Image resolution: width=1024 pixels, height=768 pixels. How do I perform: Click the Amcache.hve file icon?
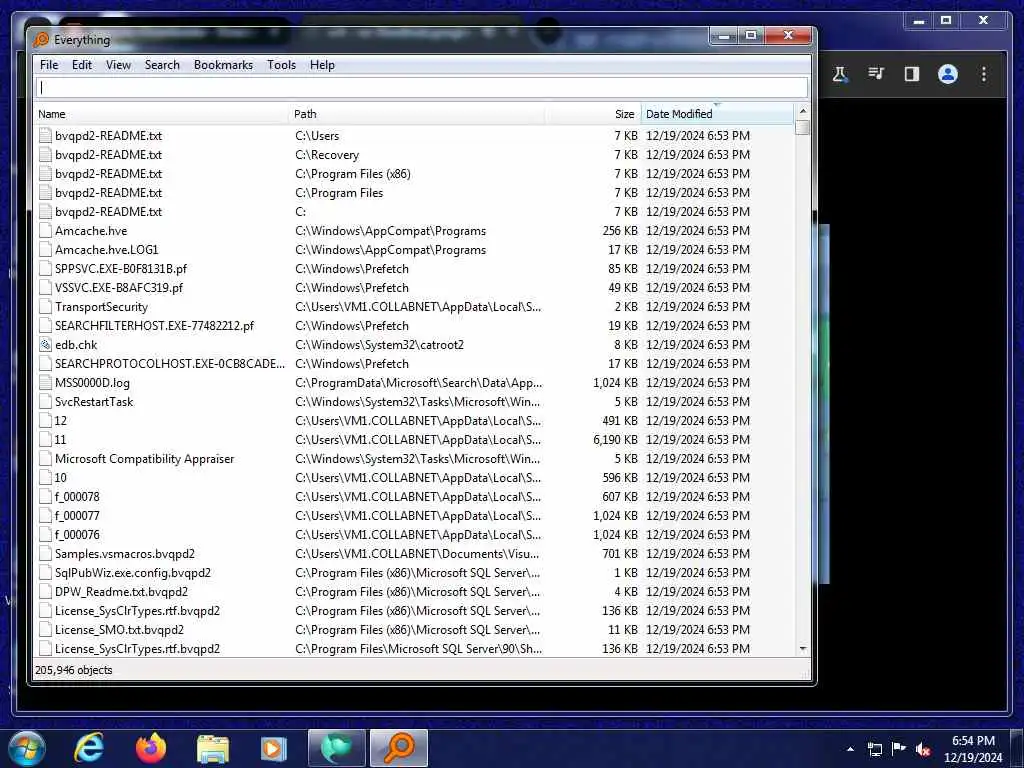[45, 231]
